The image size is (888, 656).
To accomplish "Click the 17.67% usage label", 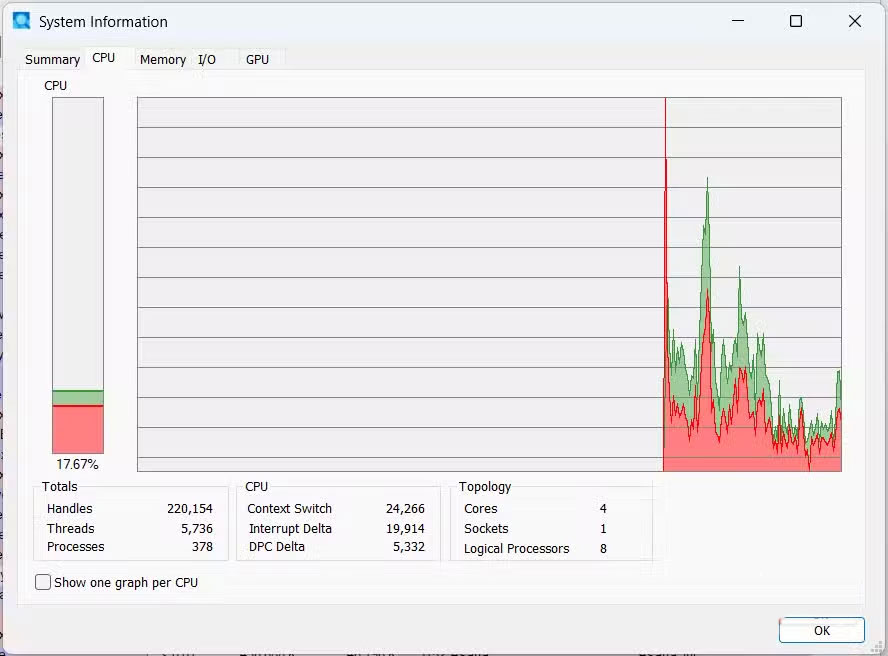I will pyautogui.click(x=77, y=463).
